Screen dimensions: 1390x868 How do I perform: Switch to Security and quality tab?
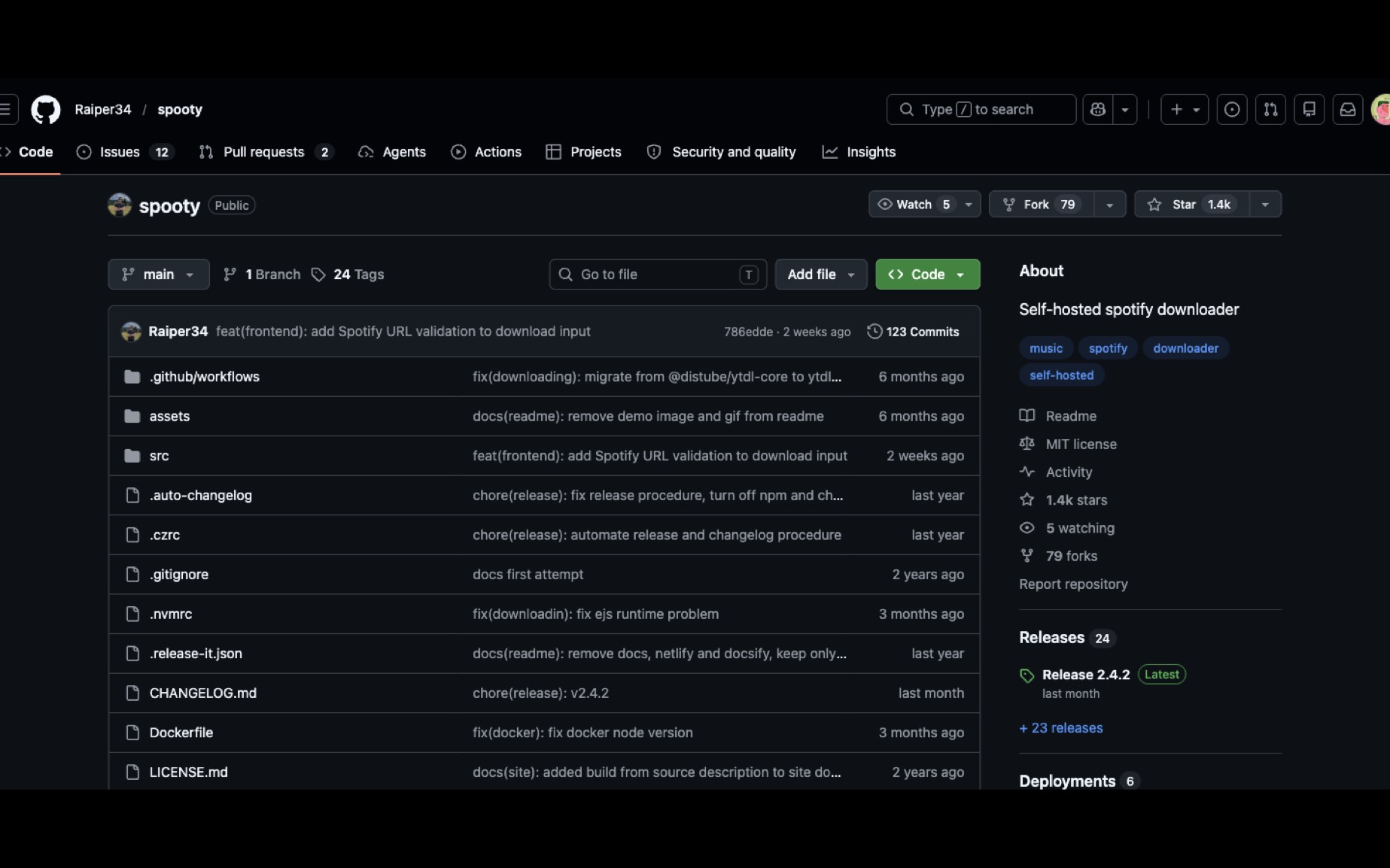tap(722, 152)
